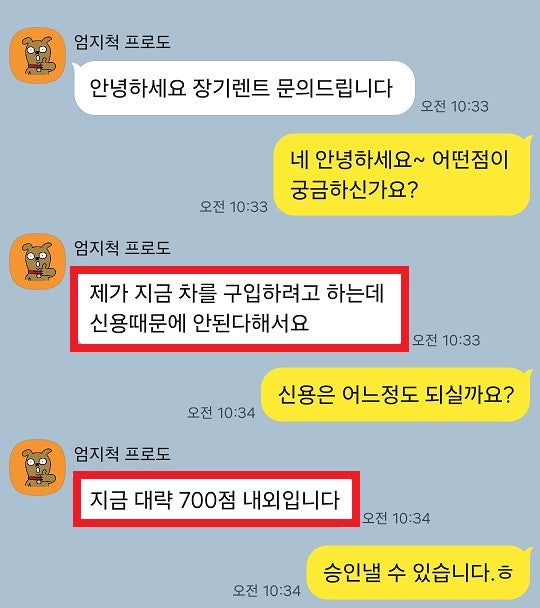Select yellow reply 신용은 어느정도 되실까요?
The width and height of the screenshot is (540, 608).
396,394
